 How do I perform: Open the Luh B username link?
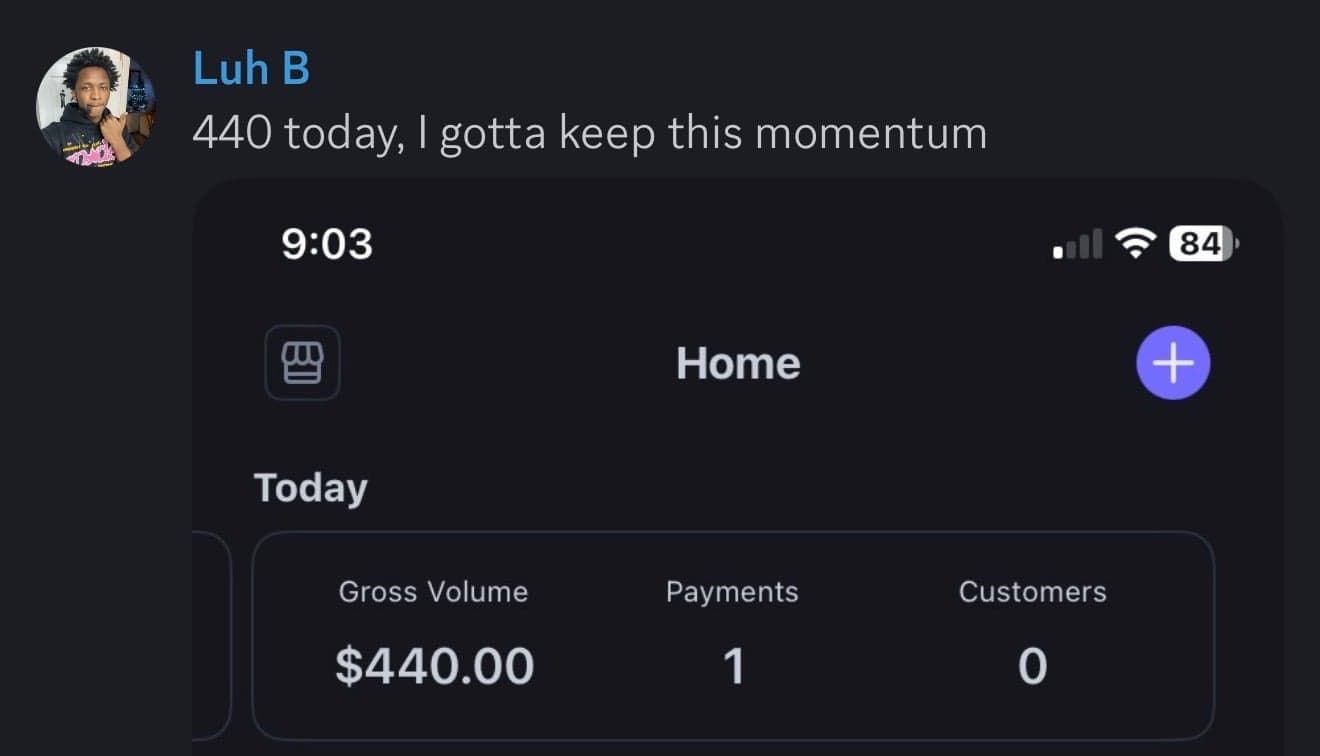coord(251,69)
